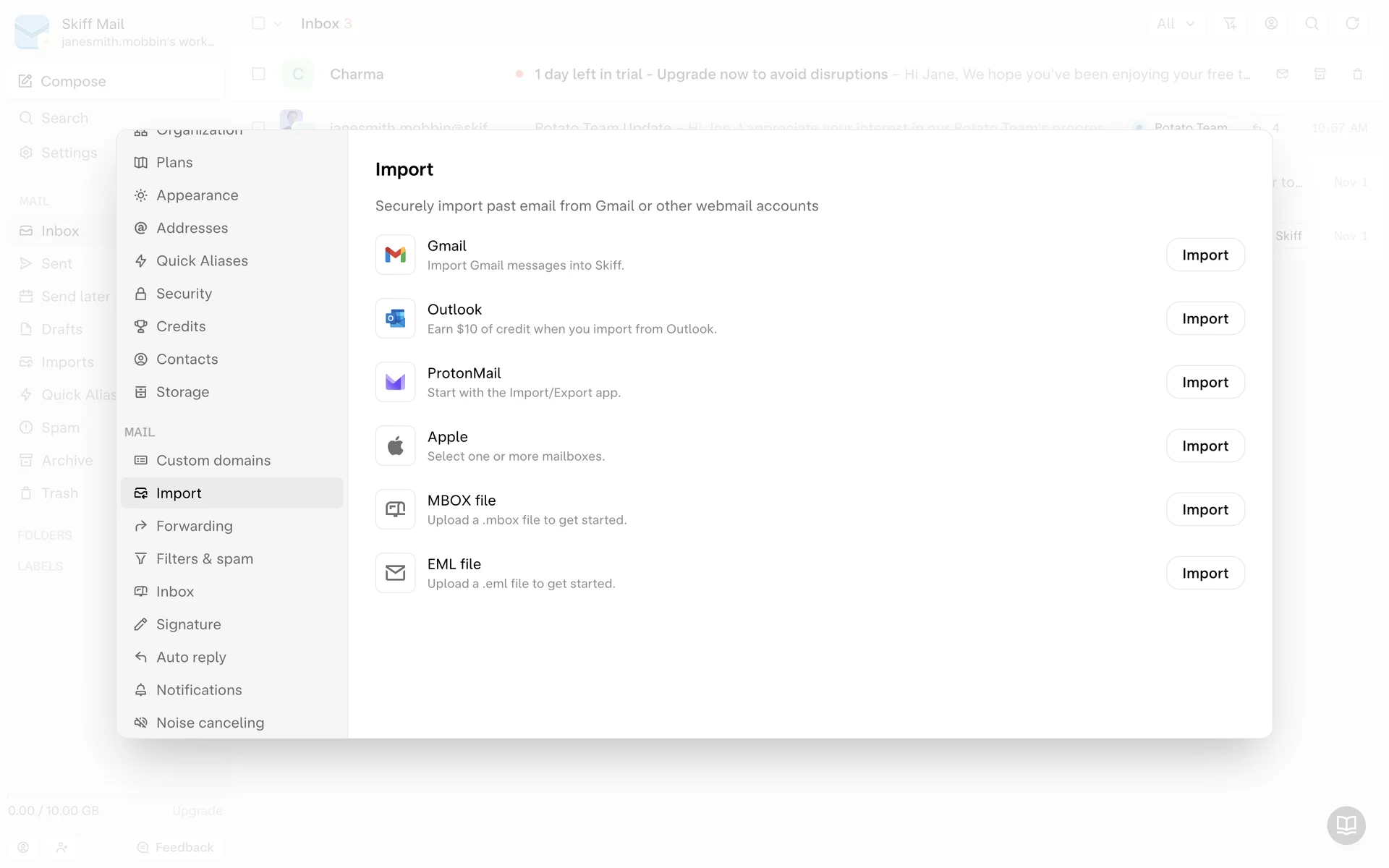Viewport: 1389px width, 868px height.
Task: Open Noise canceling settings
Action: pos(210,723)
